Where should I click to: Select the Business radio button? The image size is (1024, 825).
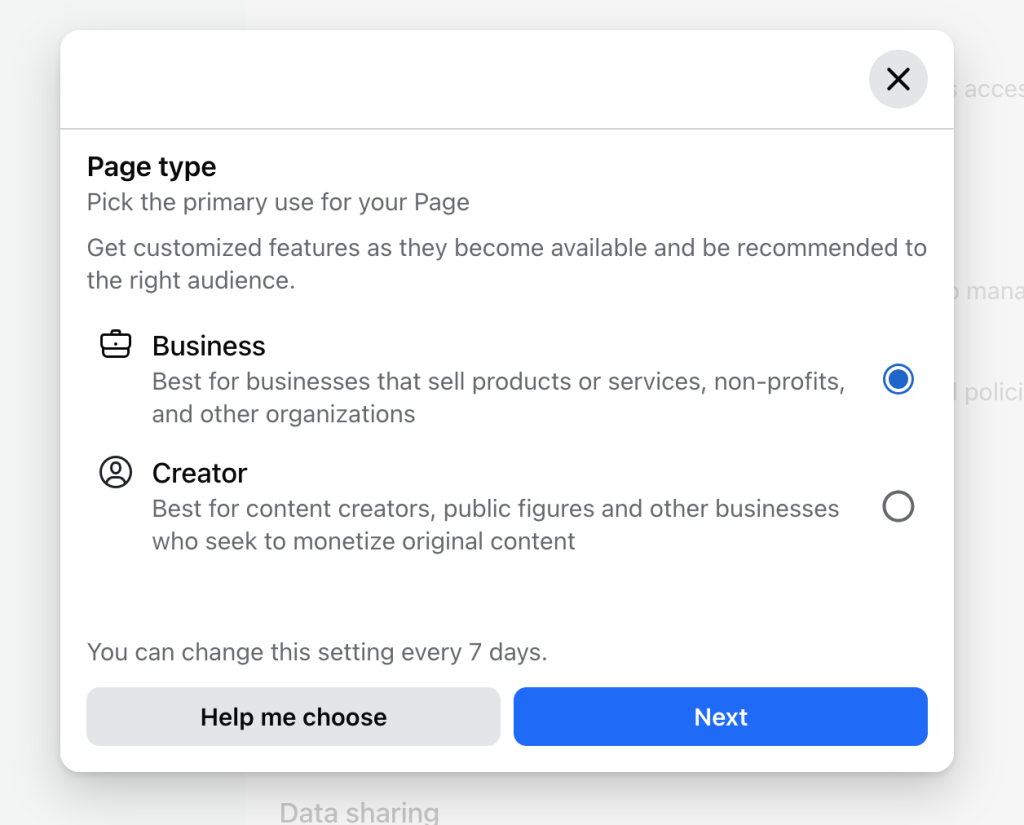[x=897, y=379]
